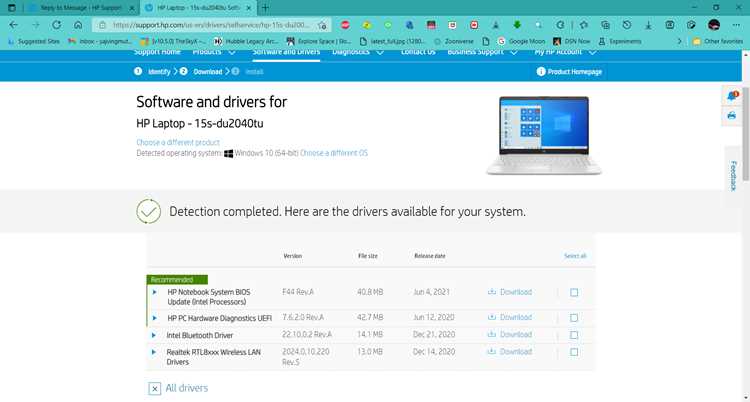Click the download icon for Intel Bluetooth Driver
This screenshot has height=402, width=750.
coord(492,335)
